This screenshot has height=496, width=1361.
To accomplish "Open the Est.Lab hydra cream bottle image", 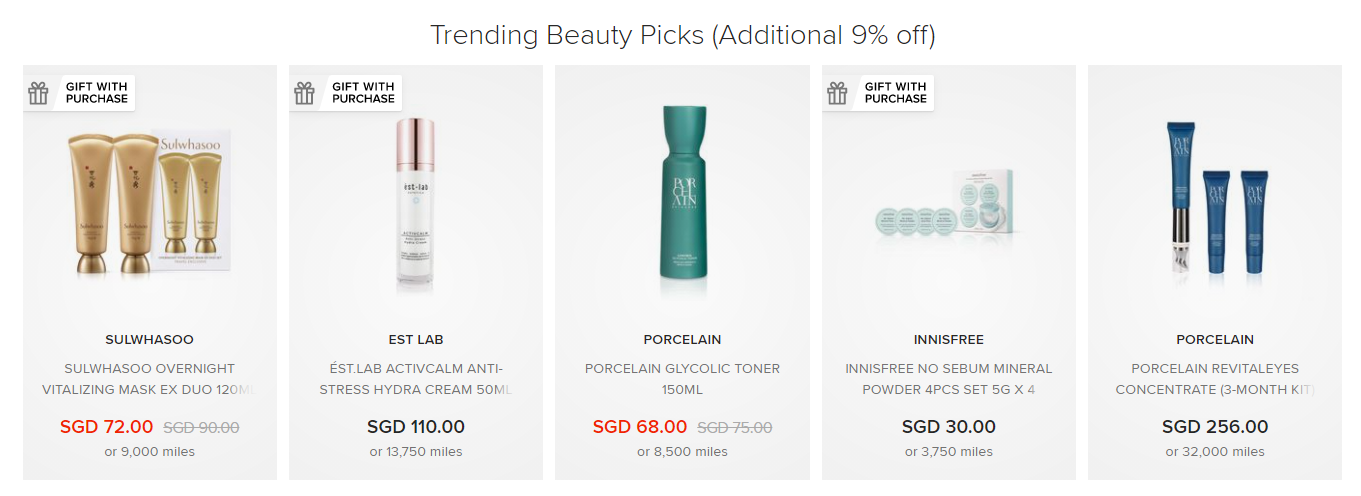I will [415, 199].
